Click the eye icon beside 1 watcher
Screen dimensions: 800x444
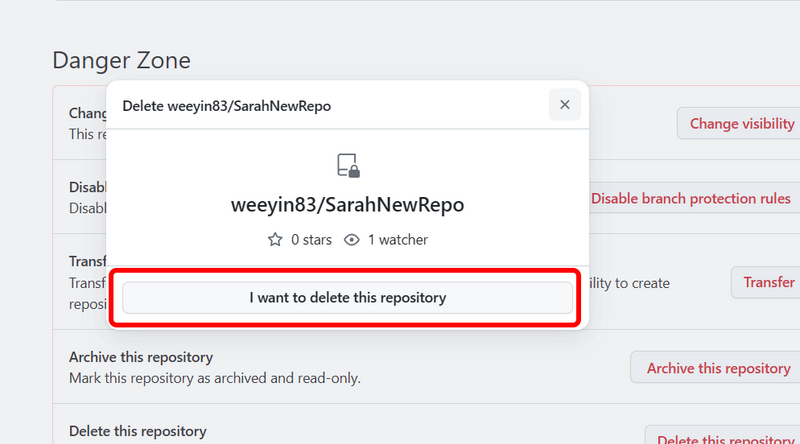click(352, 239)
